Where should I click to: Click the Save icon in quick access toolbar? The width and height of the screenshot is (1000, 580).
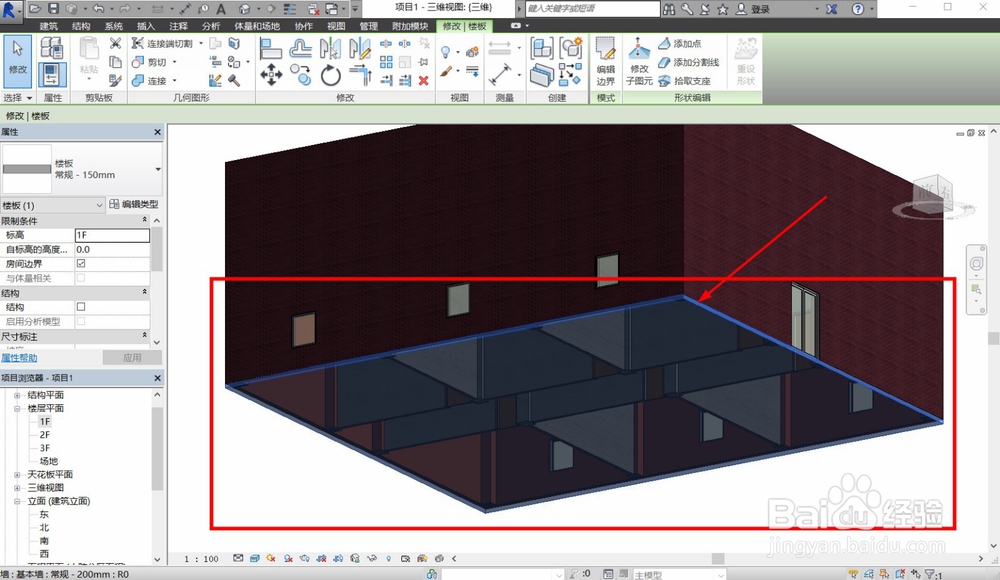[x=54, y=9]
